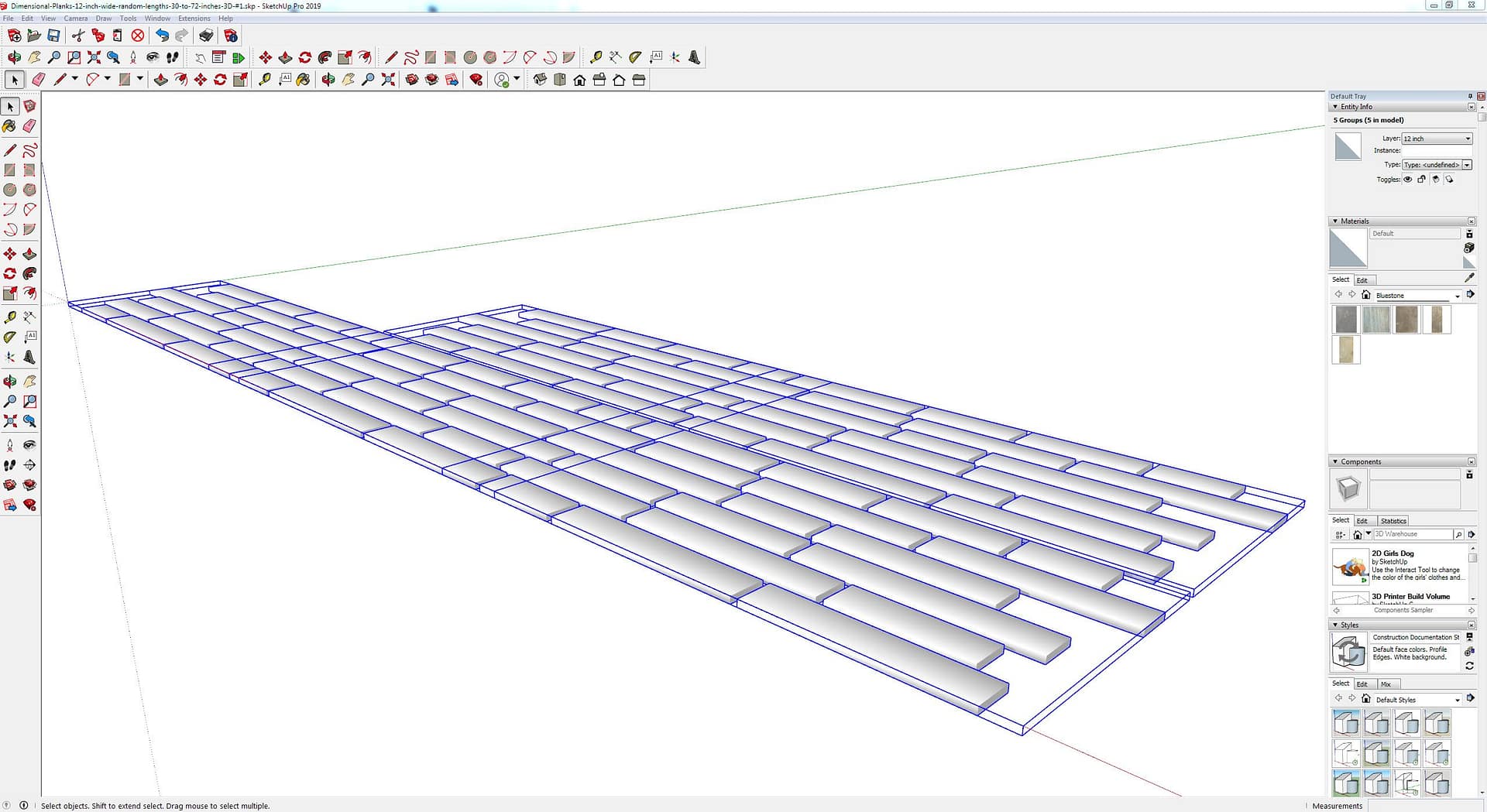The image size is (1487, 812).
Task: Click the Save icon in top toolbar
Action: pyautogui.click(x=53, y=36)
